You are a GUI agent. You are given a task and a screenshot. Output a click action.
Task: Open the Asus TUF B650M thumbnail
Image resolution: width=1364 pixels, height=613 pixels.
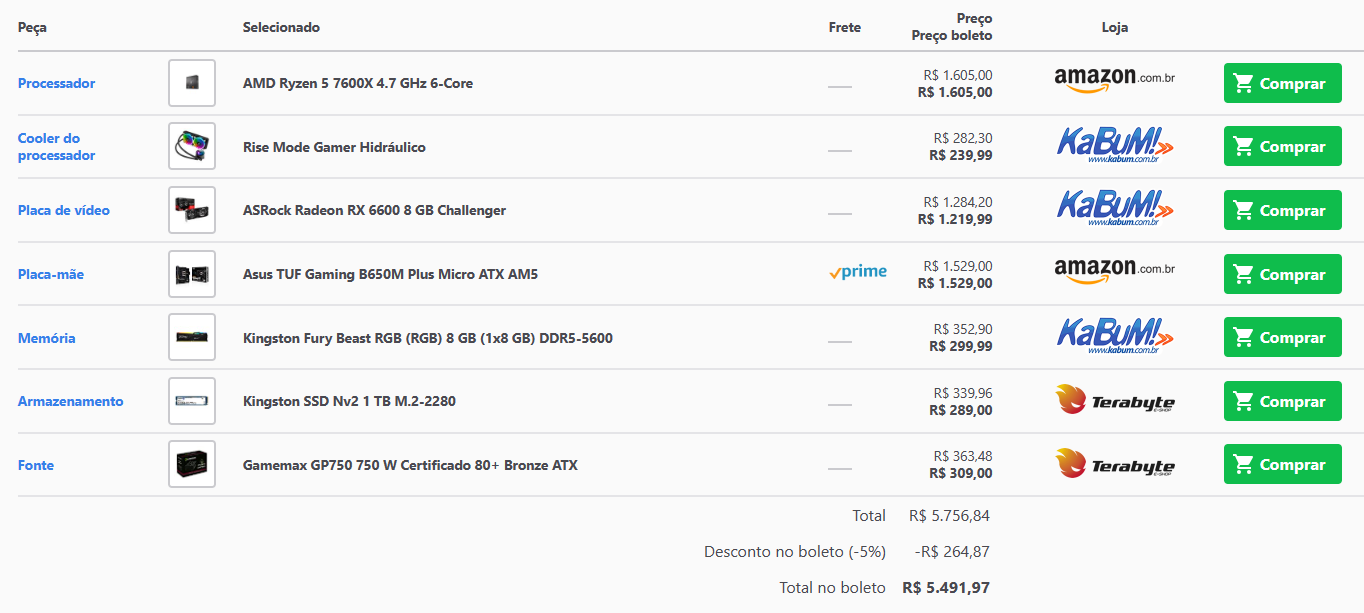[192, 274]
